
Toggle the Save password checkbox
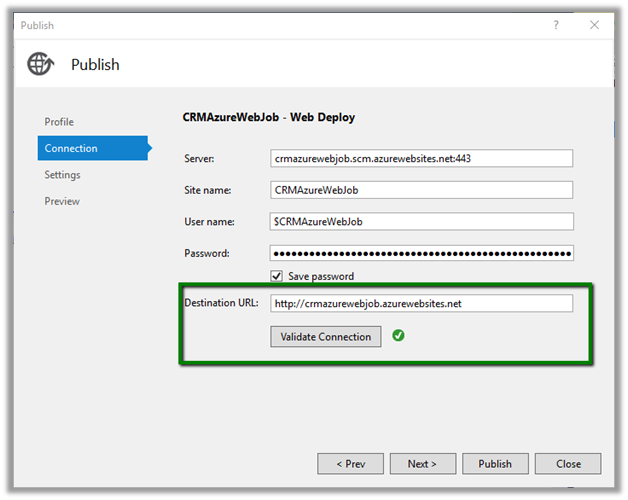(x=277, y=276)
